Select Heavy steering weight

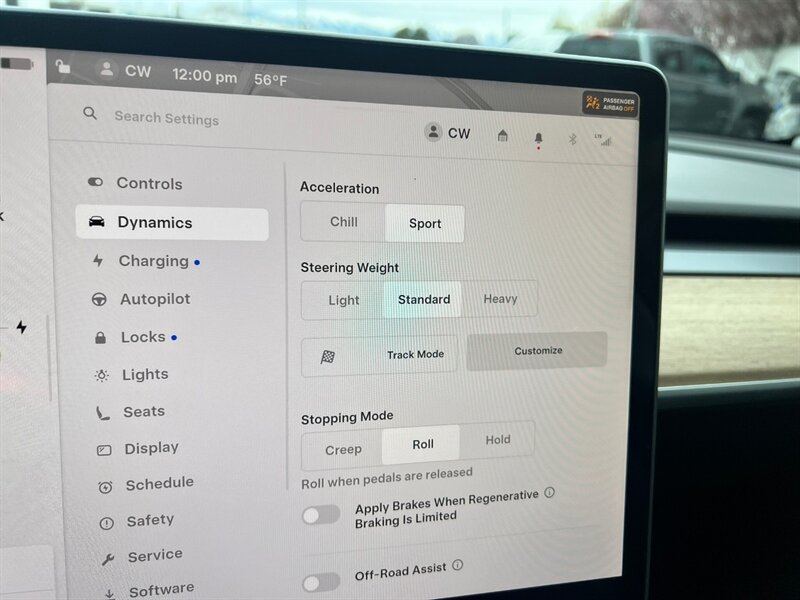coord(500,299)
